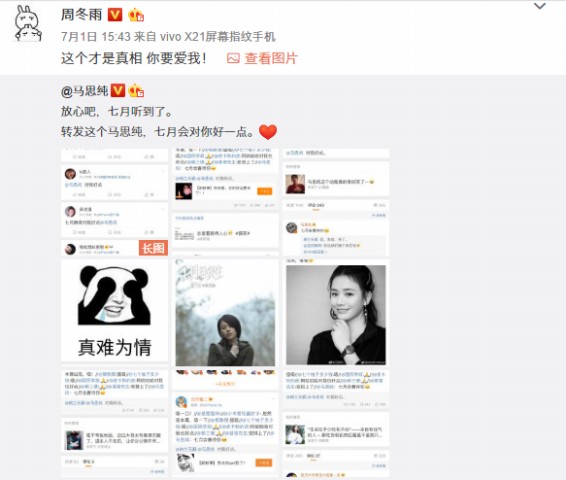The image size is (566, 480).
Task: Open the bottom-left screenshot thumbnail
Action: (114, 422)
